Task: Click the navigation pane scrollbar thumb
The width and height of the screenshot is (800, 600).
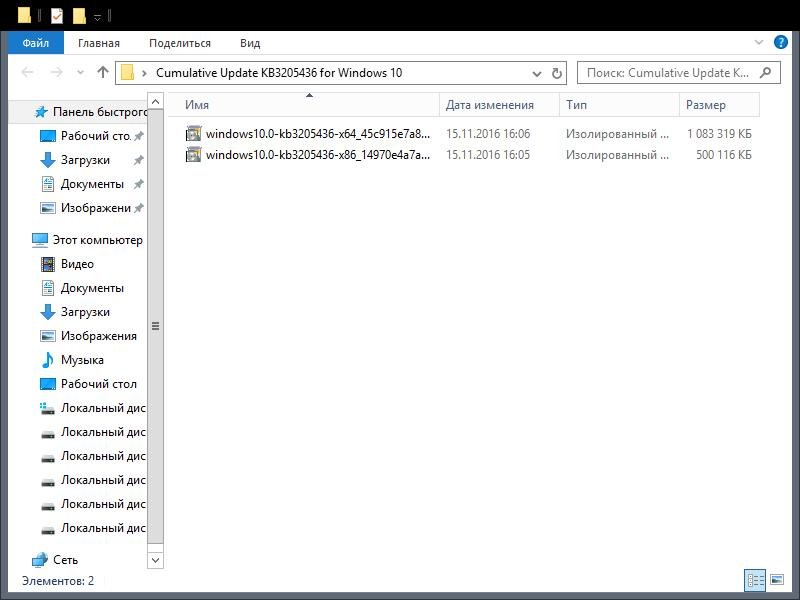Action: pos(156,327)
